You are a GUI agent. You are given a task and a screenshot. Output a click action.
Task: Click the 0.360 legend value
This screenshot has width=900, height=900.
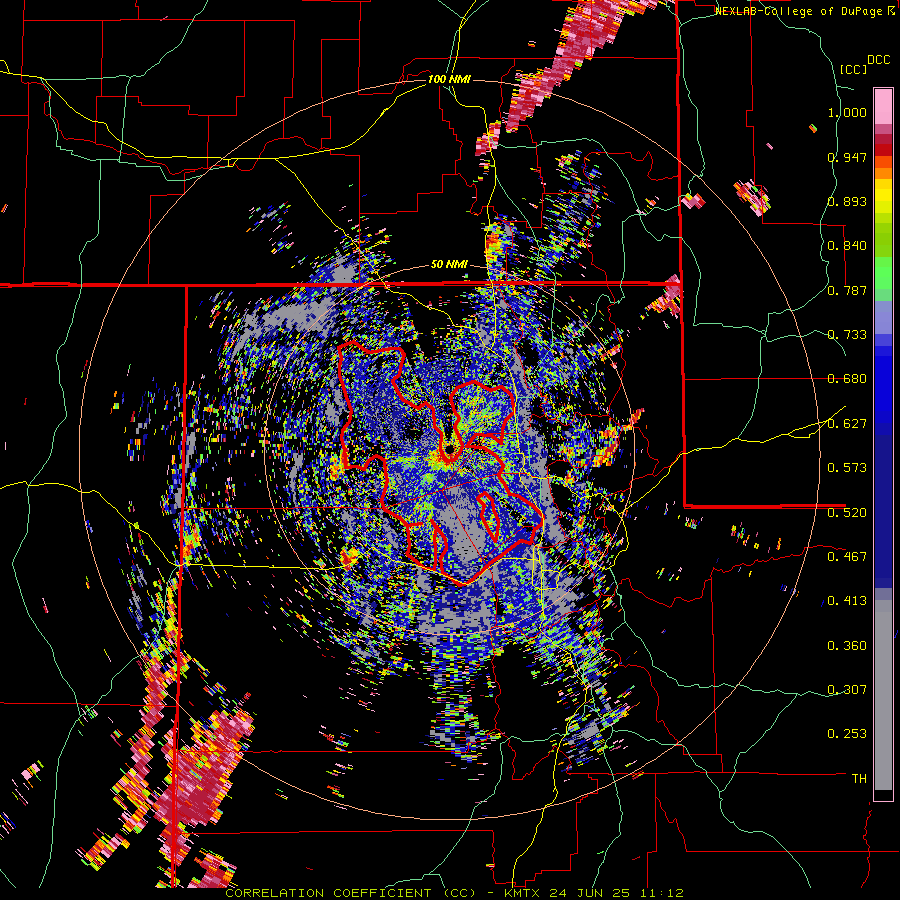[847, 646]
